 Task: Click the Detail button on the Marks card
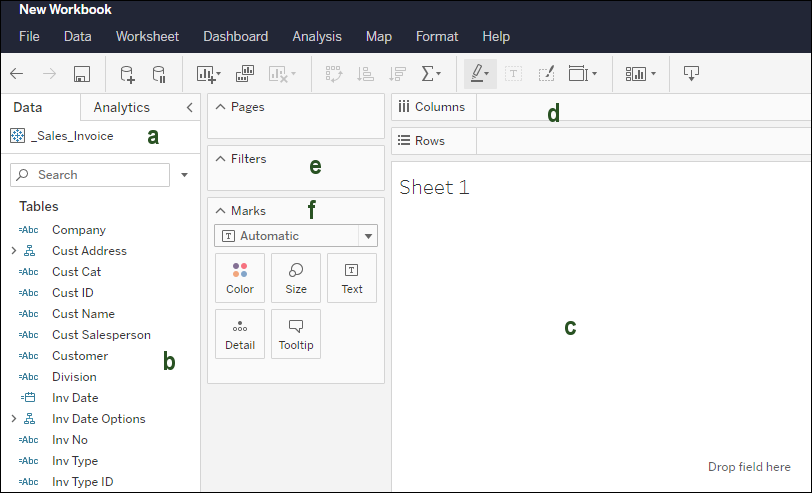(x=240, y=334)
